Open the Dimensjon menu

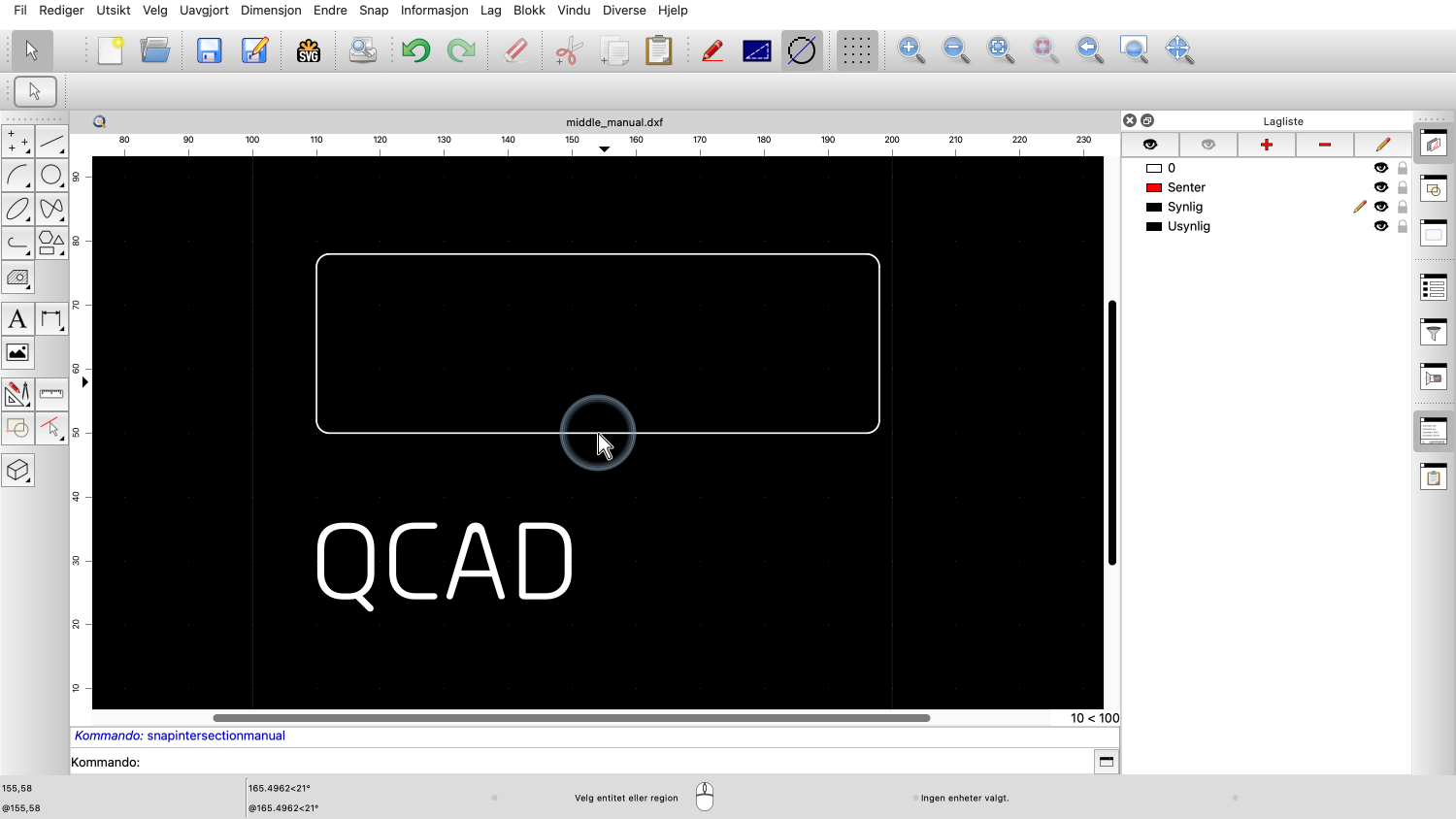click(271, 10)
